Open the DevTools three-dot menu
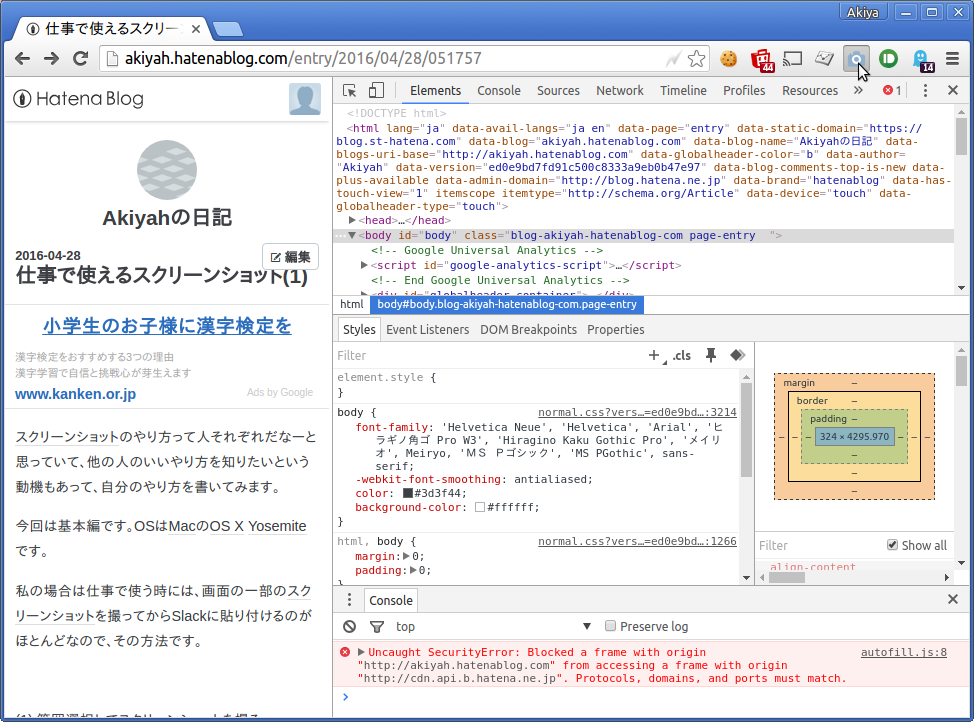974x722 pixels. click(925, 91)
